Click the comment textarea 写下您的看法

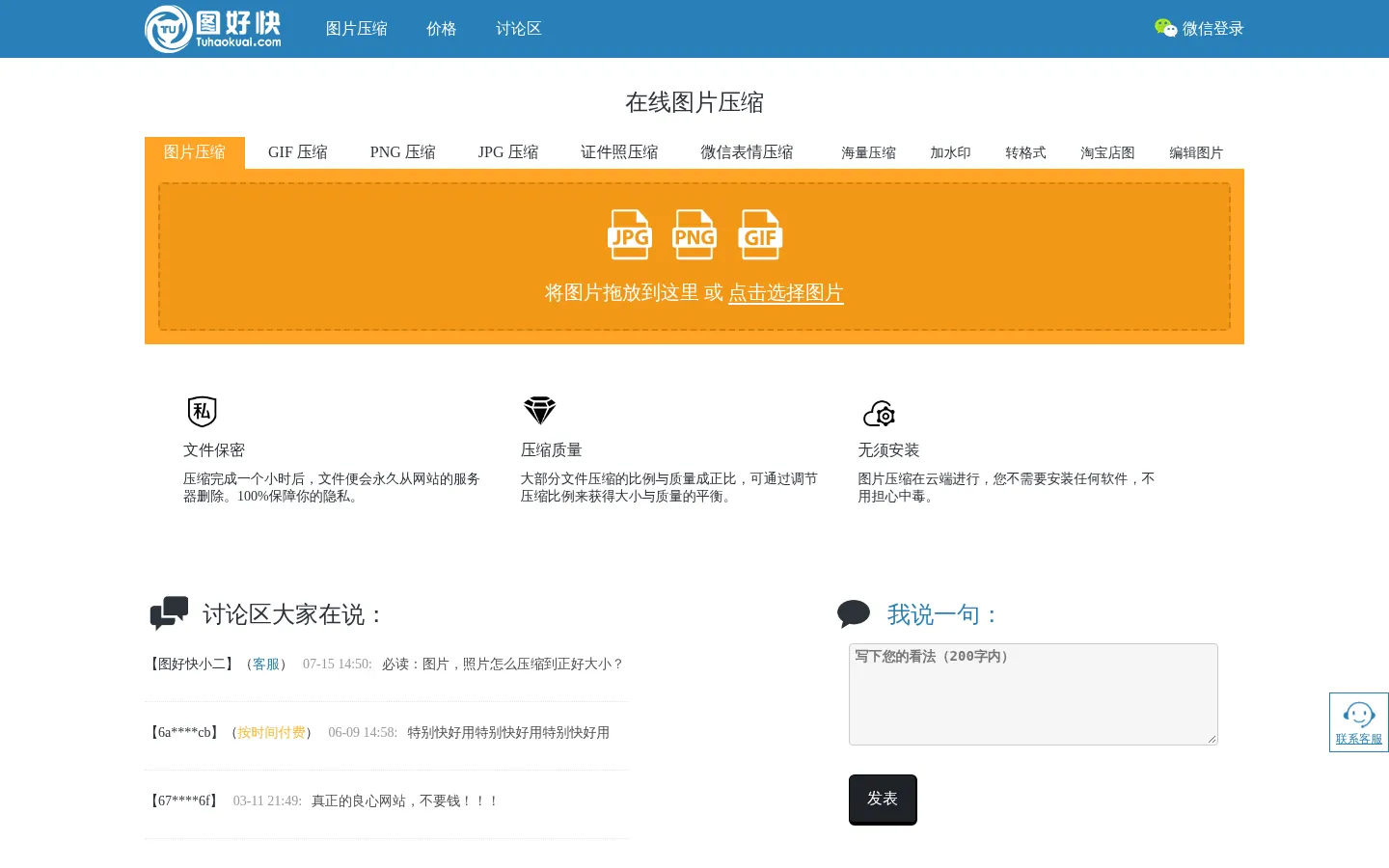click(x=1033, y=694)
